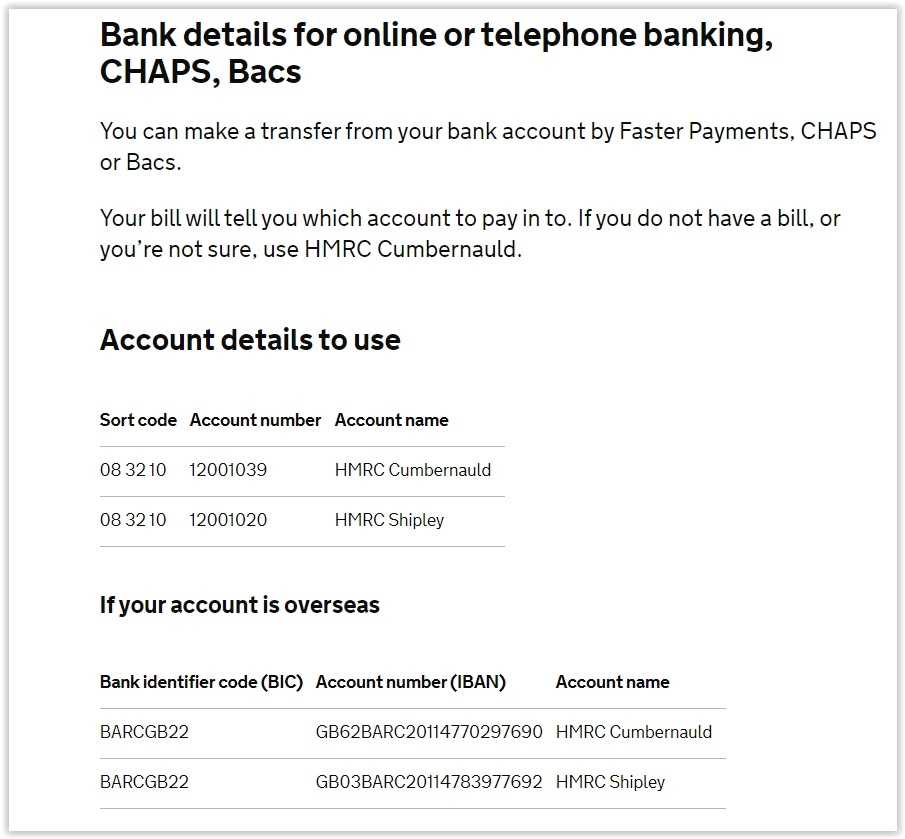Click the 'Account details to use' heading
The width and height of the screenshot is (905, 839).
pyautogui.click(x=250, y=339)
